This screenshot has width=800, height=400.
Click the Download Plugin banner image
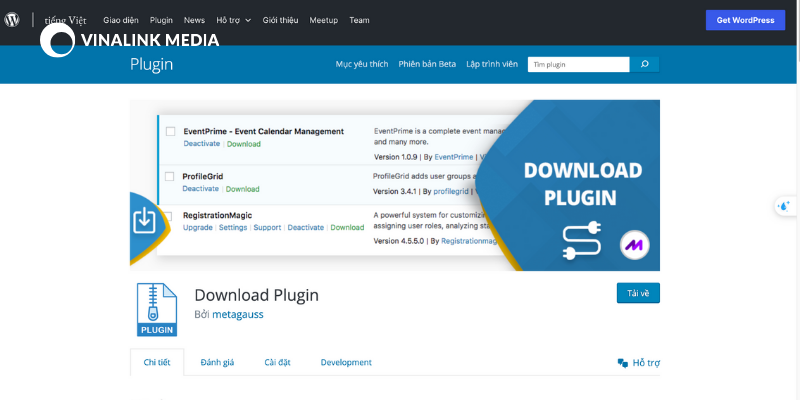pos(394,185)
